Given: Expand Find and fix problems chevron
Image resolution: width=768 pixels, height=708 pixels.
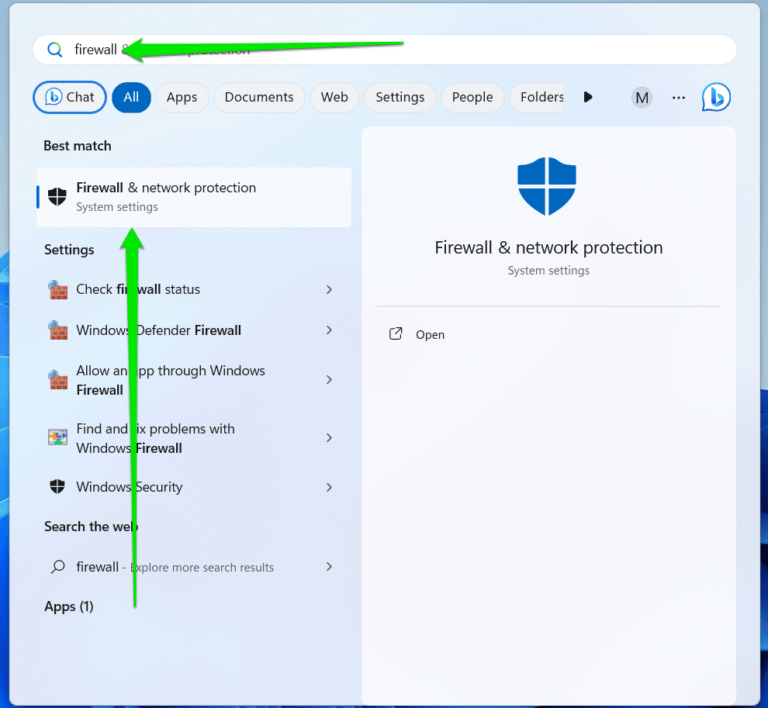Looking at the screenshot, I should [329, 438].
